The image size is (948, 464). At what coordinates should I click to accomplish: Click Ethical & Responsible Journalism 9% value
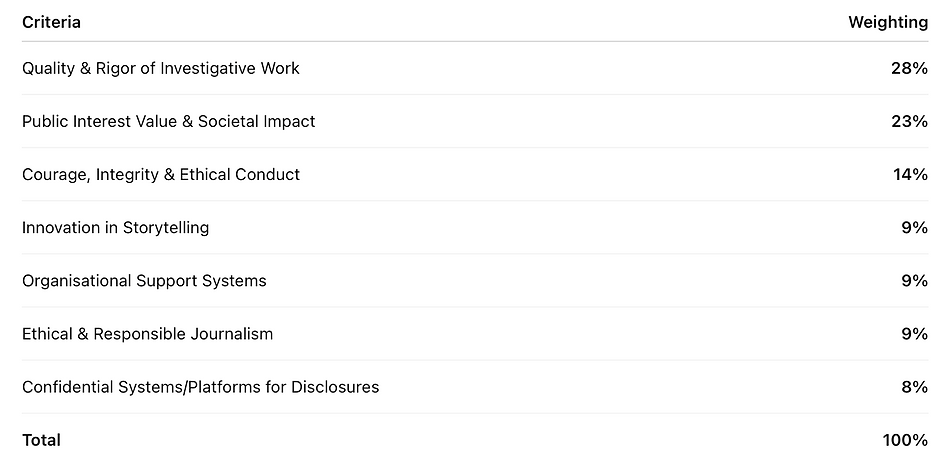914,333
